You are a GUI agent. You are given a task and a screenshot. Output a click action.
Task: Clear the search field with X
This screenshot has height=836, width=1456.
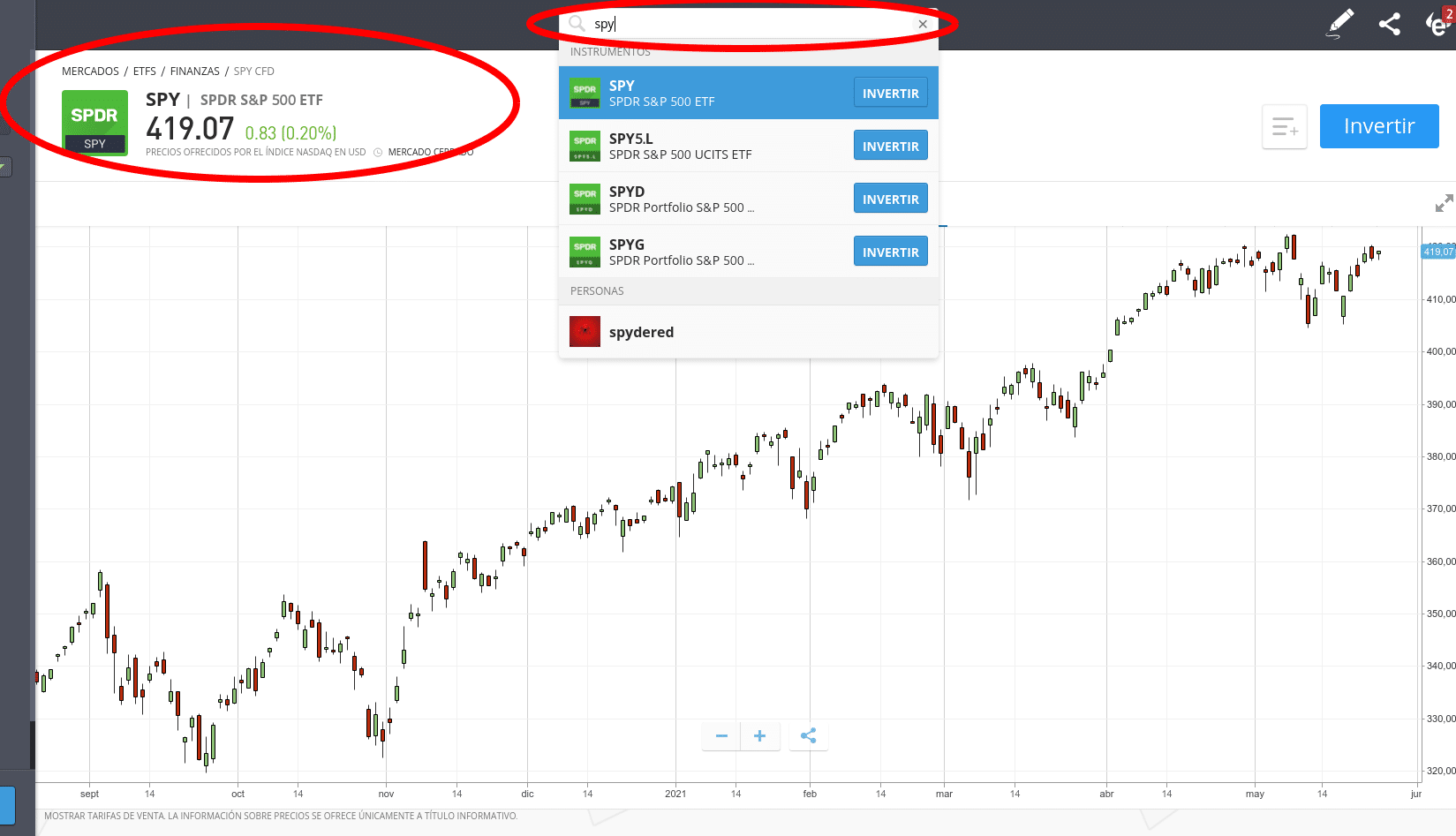(923, 24)
